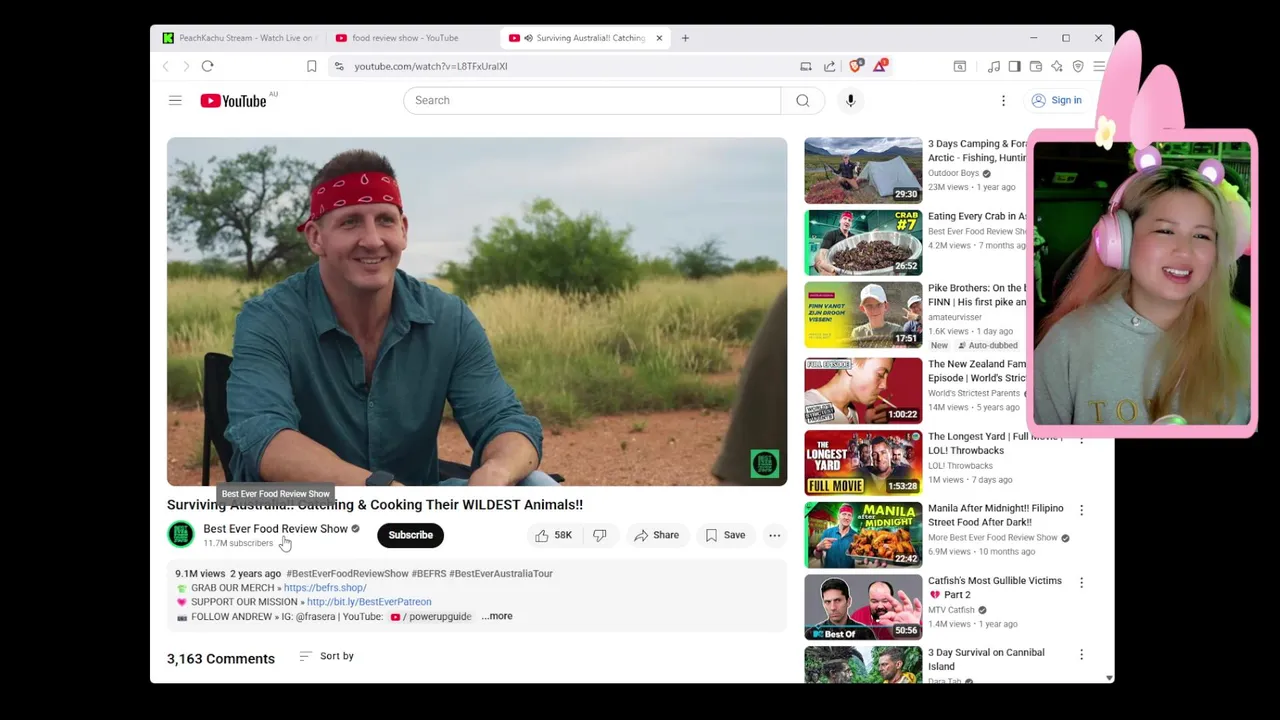Viewport: 1280px width, 720px height.
Task: Open the browser tab search icon in toolbar
Action: coord(960,66)
